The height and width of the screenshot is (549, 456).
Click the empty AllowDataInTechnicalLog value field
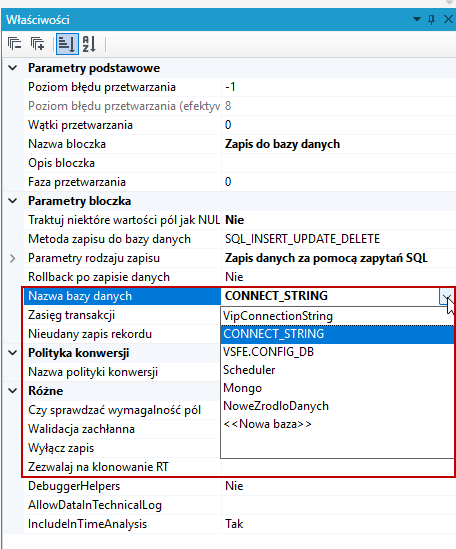click(x=339, y=505)
